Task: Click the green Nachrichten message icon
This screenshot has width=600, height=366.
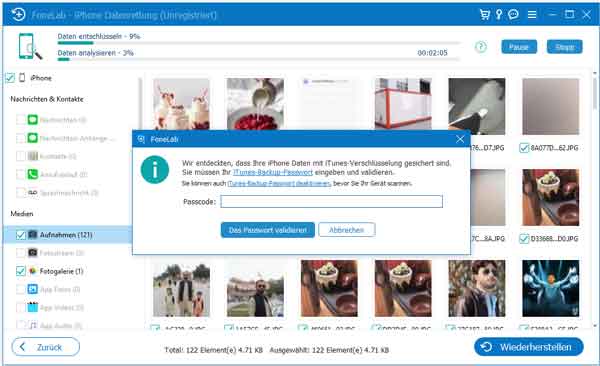Action: point(33,120)
